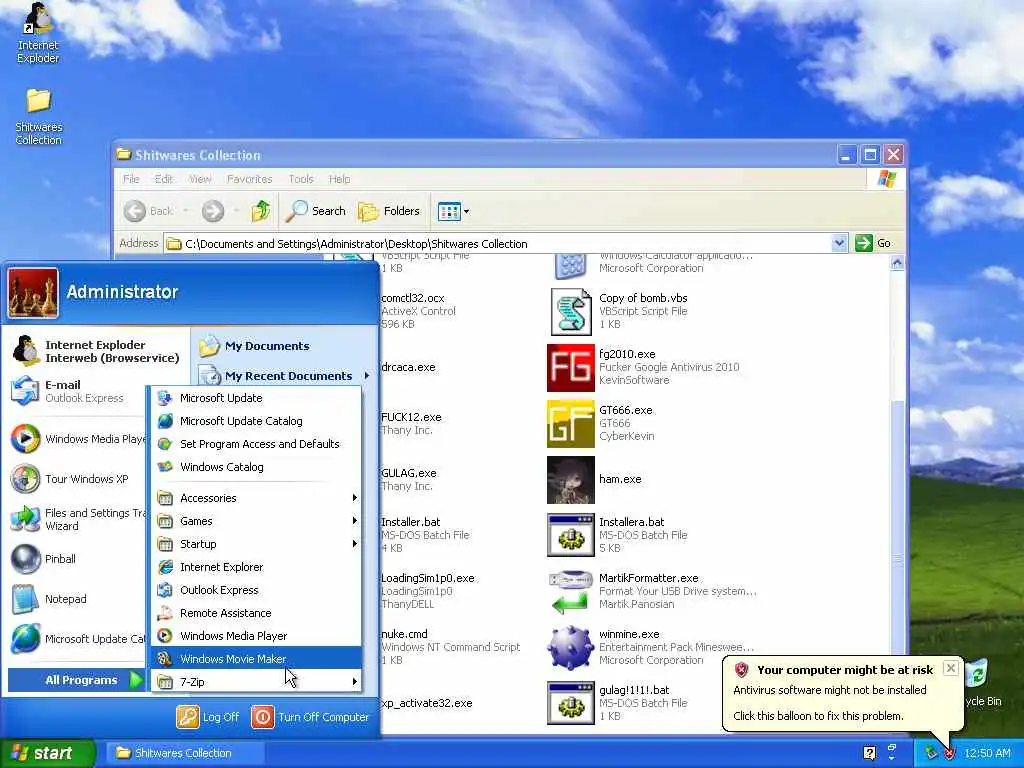The width and height of the screenshot is (1024, 768).
Task: Open the fg2010.exe red FG icon
Action: [570, 368]
